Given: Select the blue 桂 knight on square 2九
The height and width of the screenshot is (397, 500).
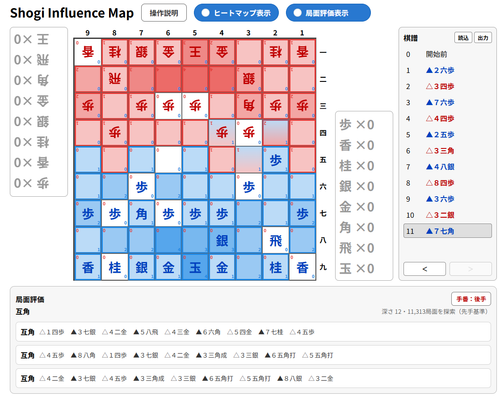Looking at the screenshot, I should click(275, 267).
